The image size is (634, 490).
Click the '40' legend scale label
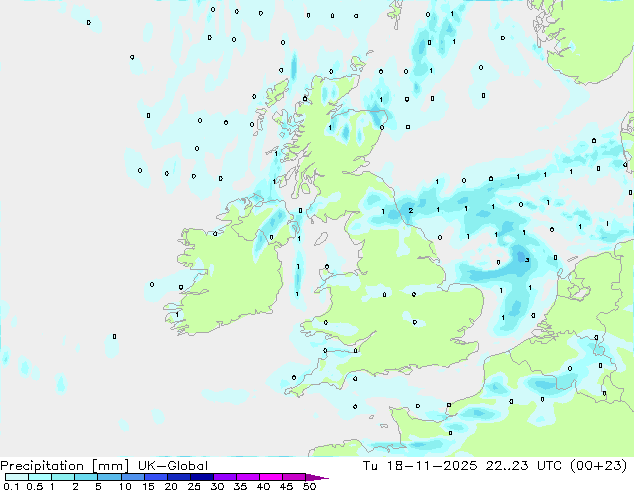(x=263, y=486)
